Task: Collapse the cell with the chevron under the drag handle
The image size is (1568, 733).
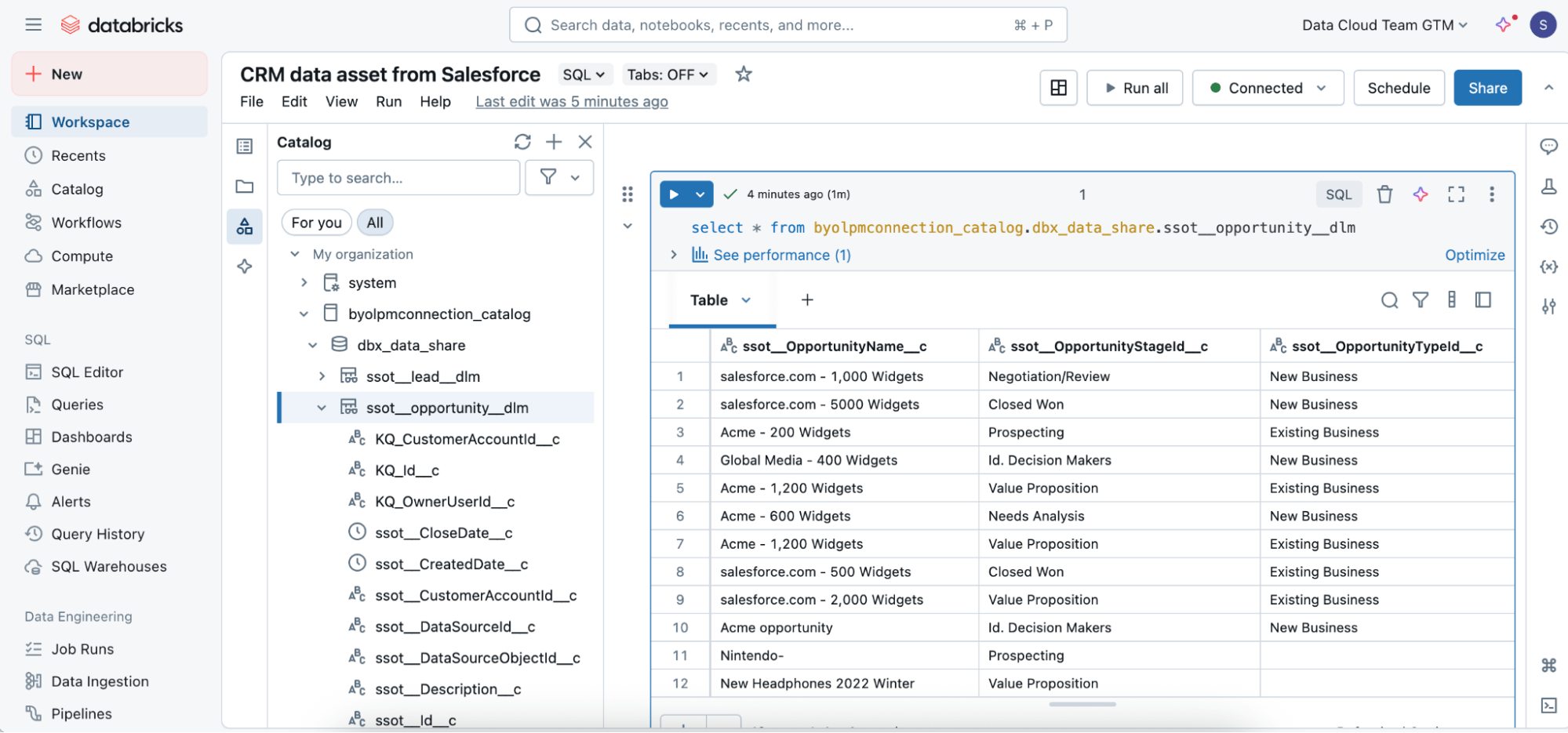Action: tap(628, 226)
